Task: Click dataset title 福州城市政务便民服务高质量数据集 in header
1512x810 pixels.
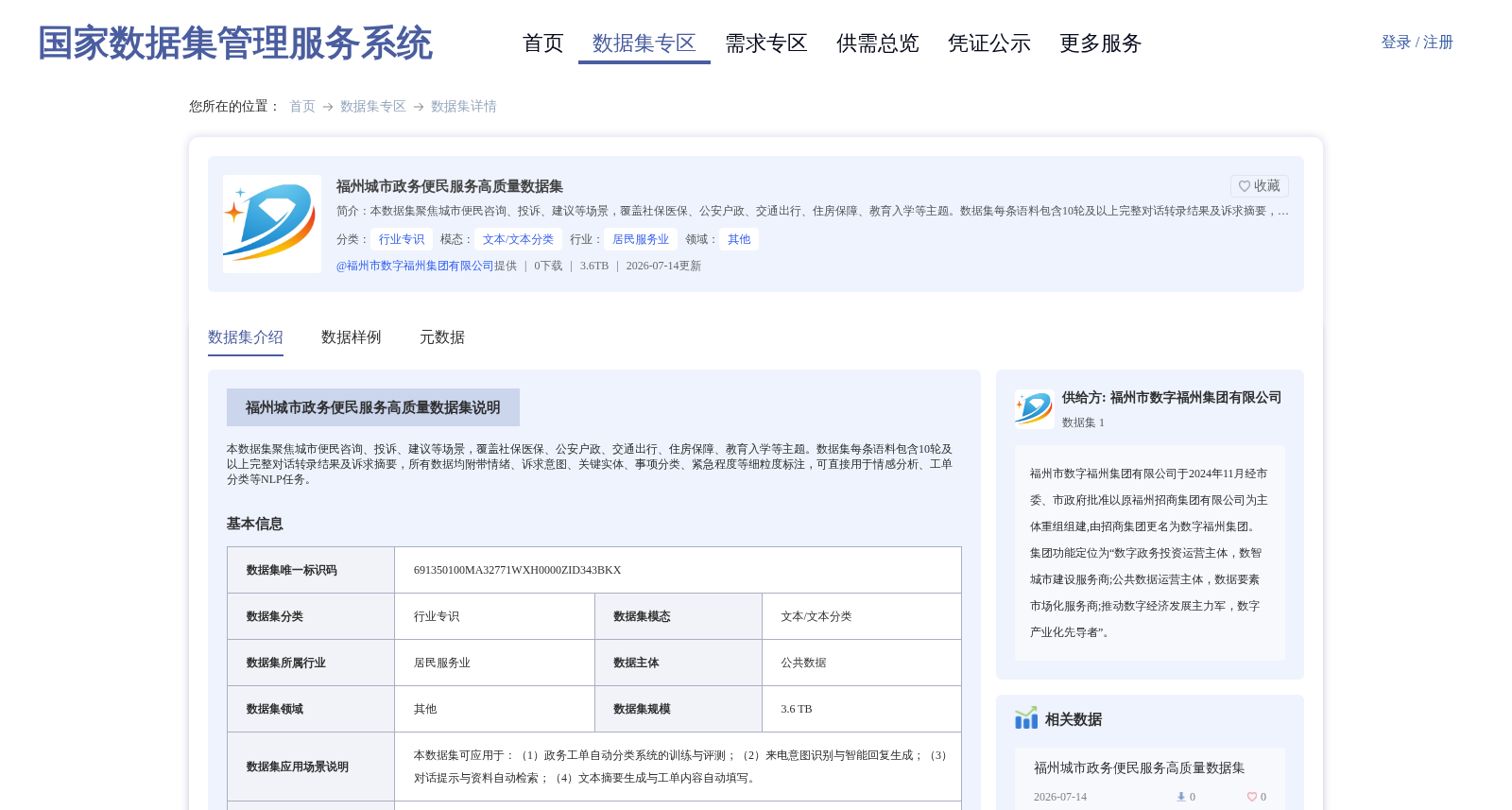Action: pyautogui.click(x=450, y=186)
